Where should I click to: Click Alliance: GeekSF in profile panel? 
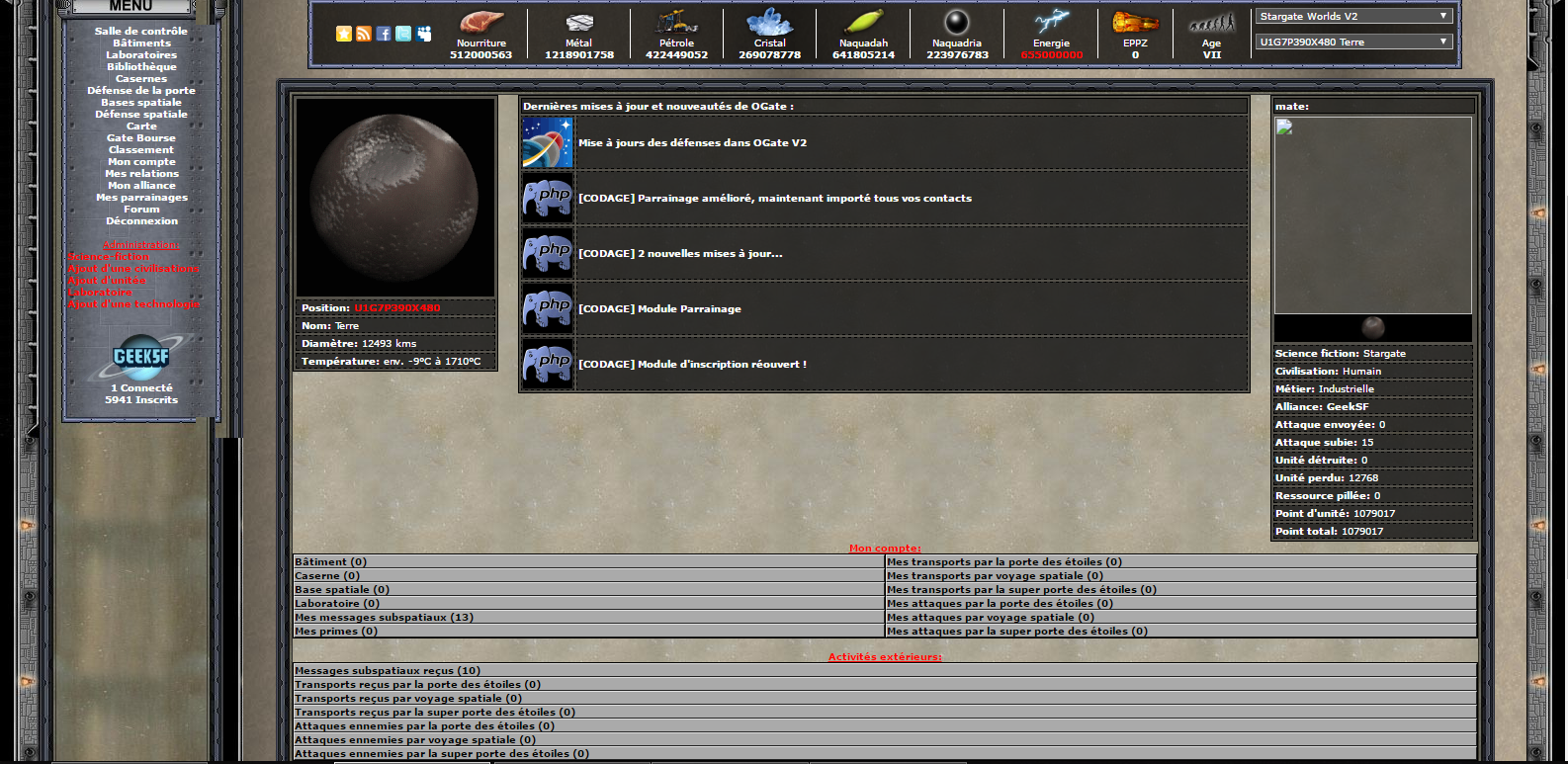pos(1372,406)
